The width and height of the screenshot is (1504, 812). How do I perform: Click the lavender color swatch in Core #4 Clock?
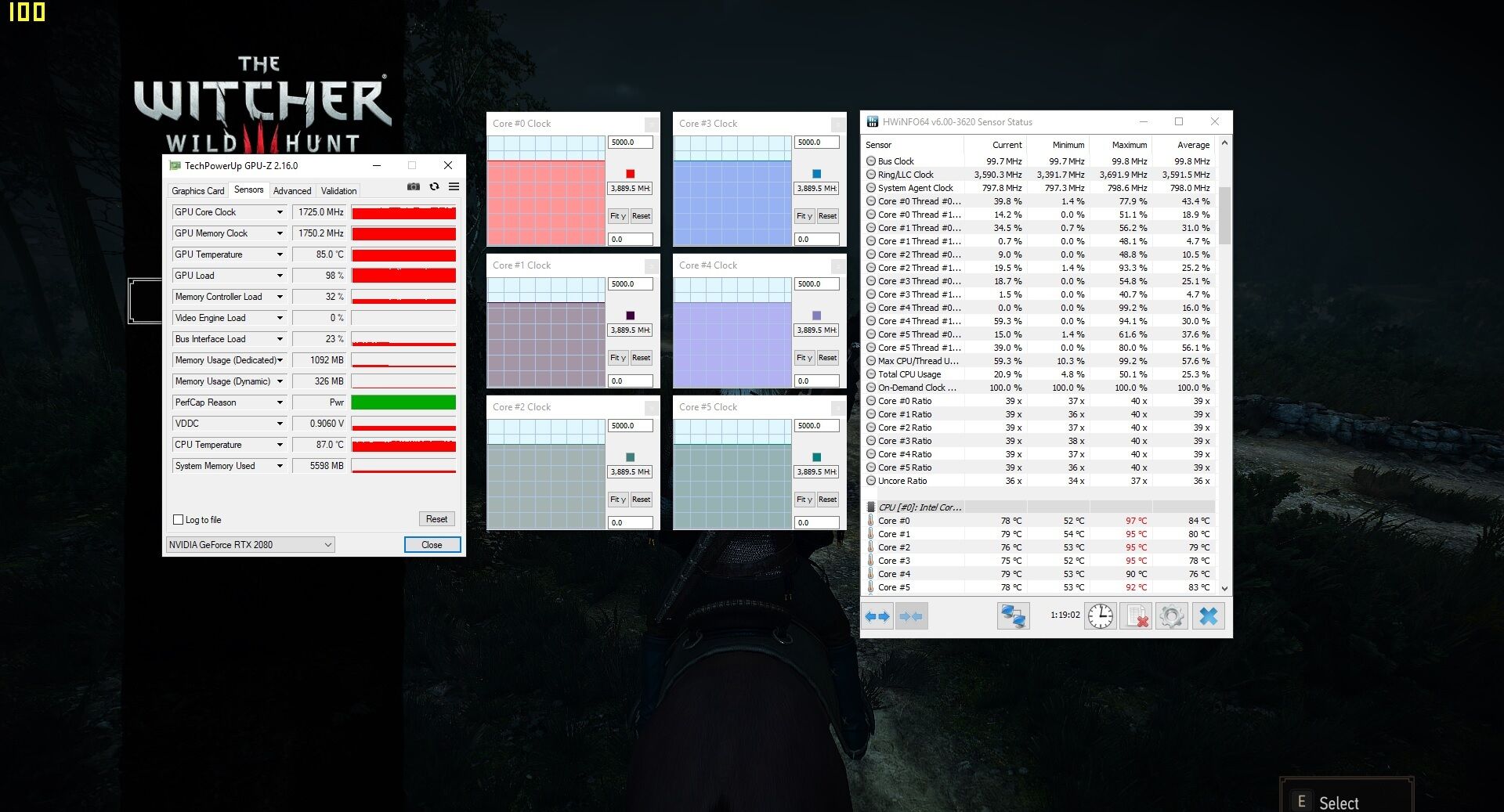pyautogui.click(x=816, y=315)
